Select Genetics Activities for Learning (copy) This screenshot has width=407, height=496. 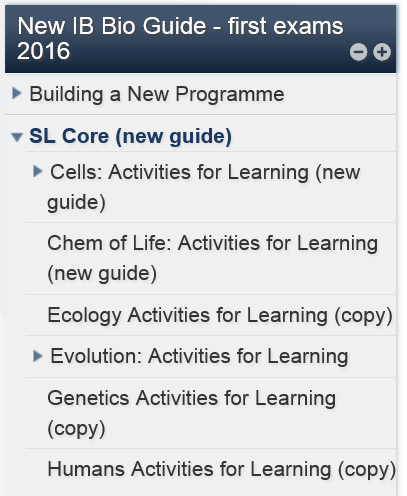point(192,413)
